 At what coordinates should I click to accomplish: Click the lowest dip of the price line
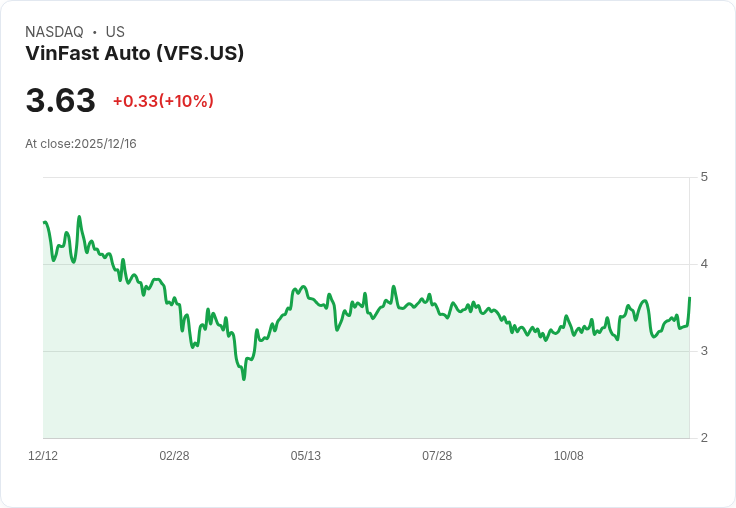tap(243, 379)
